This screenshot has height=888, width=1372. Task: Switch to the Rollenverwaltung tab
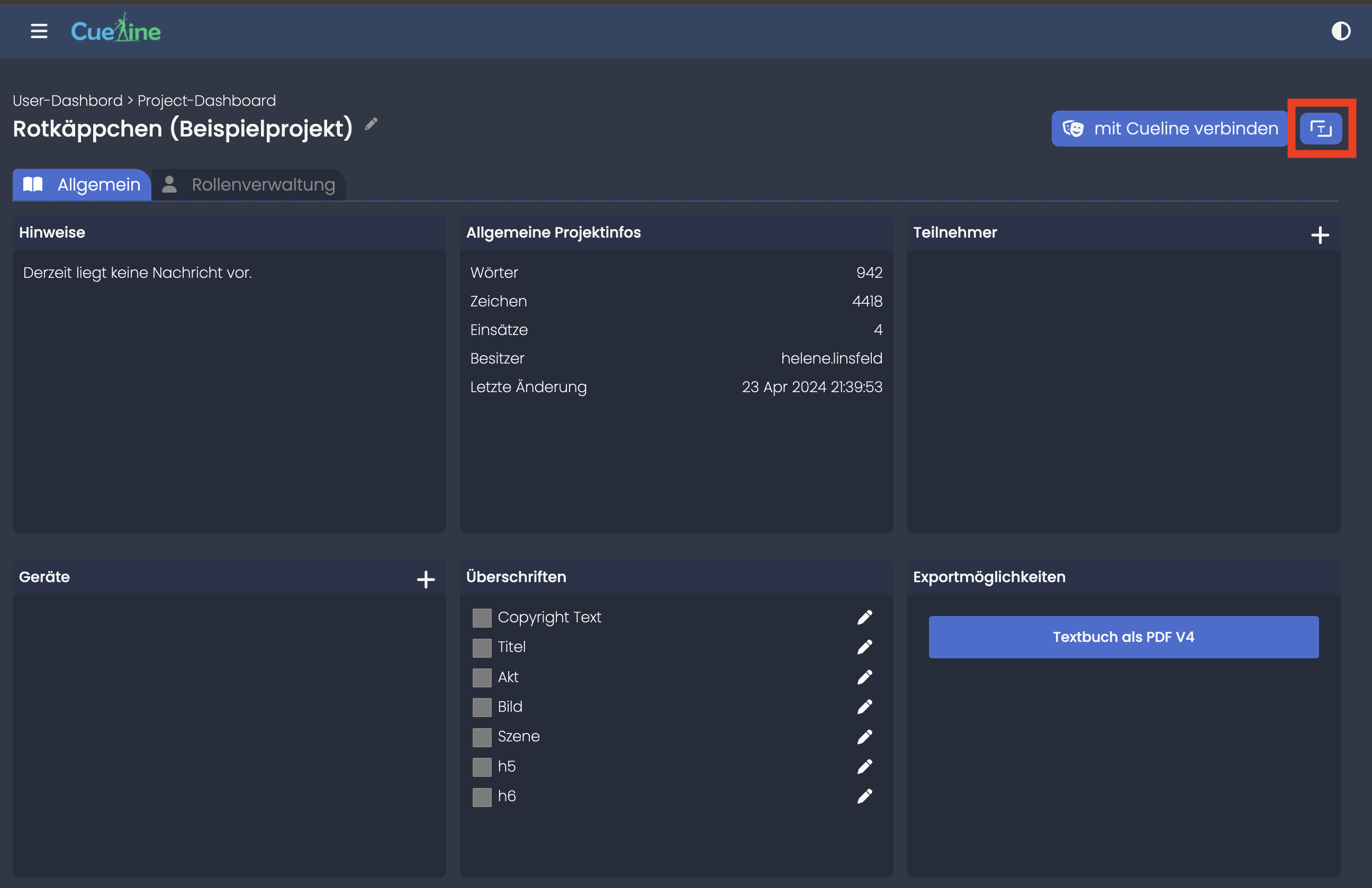click(248, 184)
